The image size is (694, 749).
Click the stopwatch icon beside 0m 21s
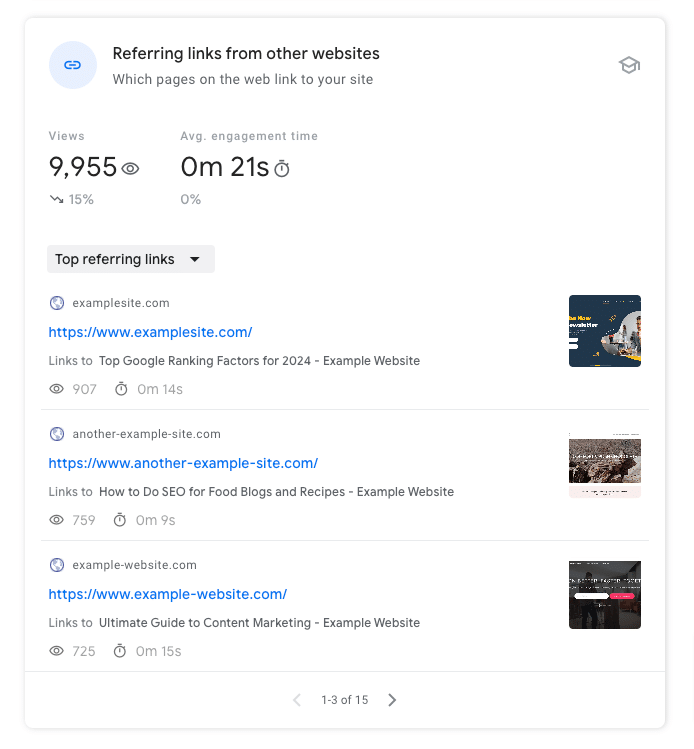pyautogui.click(x=282, y=169)
